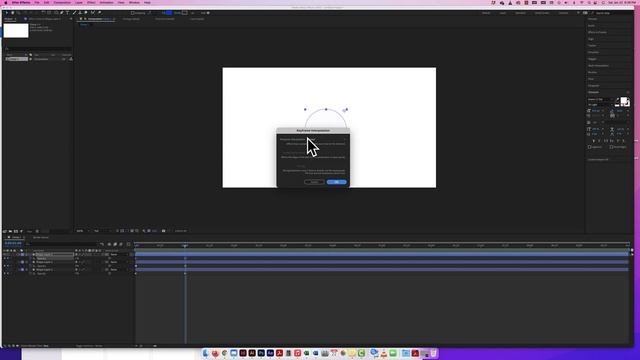The height and width of the screenshot is (360, 640).
Task: Enable frame blending for the timeline
Action: pyautogui.click(x=115, y=244)
